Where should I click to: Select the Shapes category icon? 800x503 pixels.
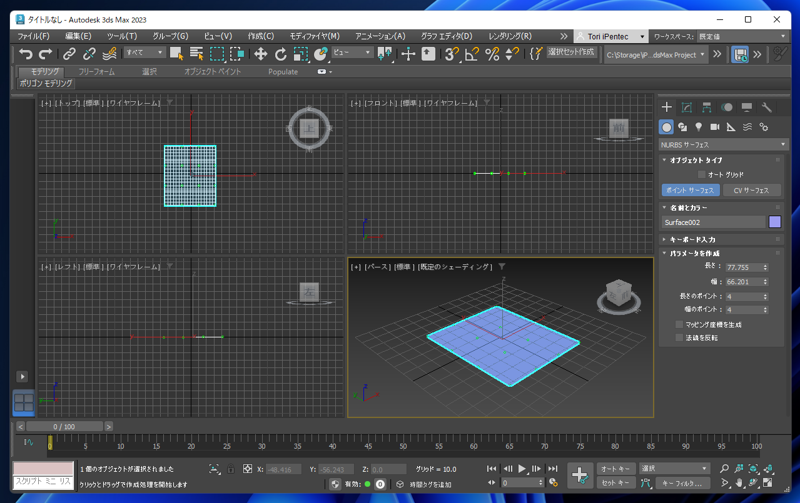pos(683,127)
